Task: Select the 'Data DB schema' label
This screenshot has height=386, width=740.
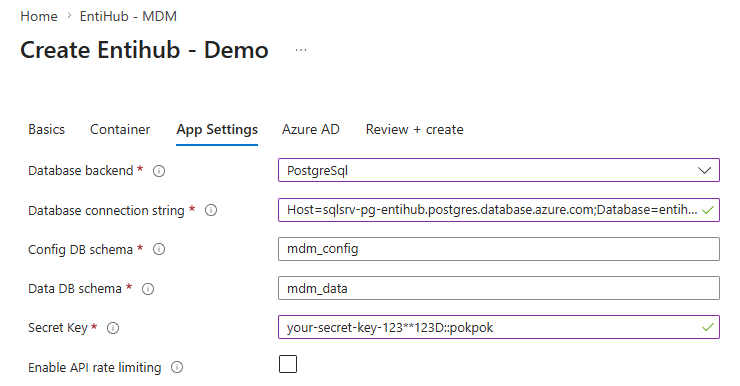Action: [x=75, y=289]
